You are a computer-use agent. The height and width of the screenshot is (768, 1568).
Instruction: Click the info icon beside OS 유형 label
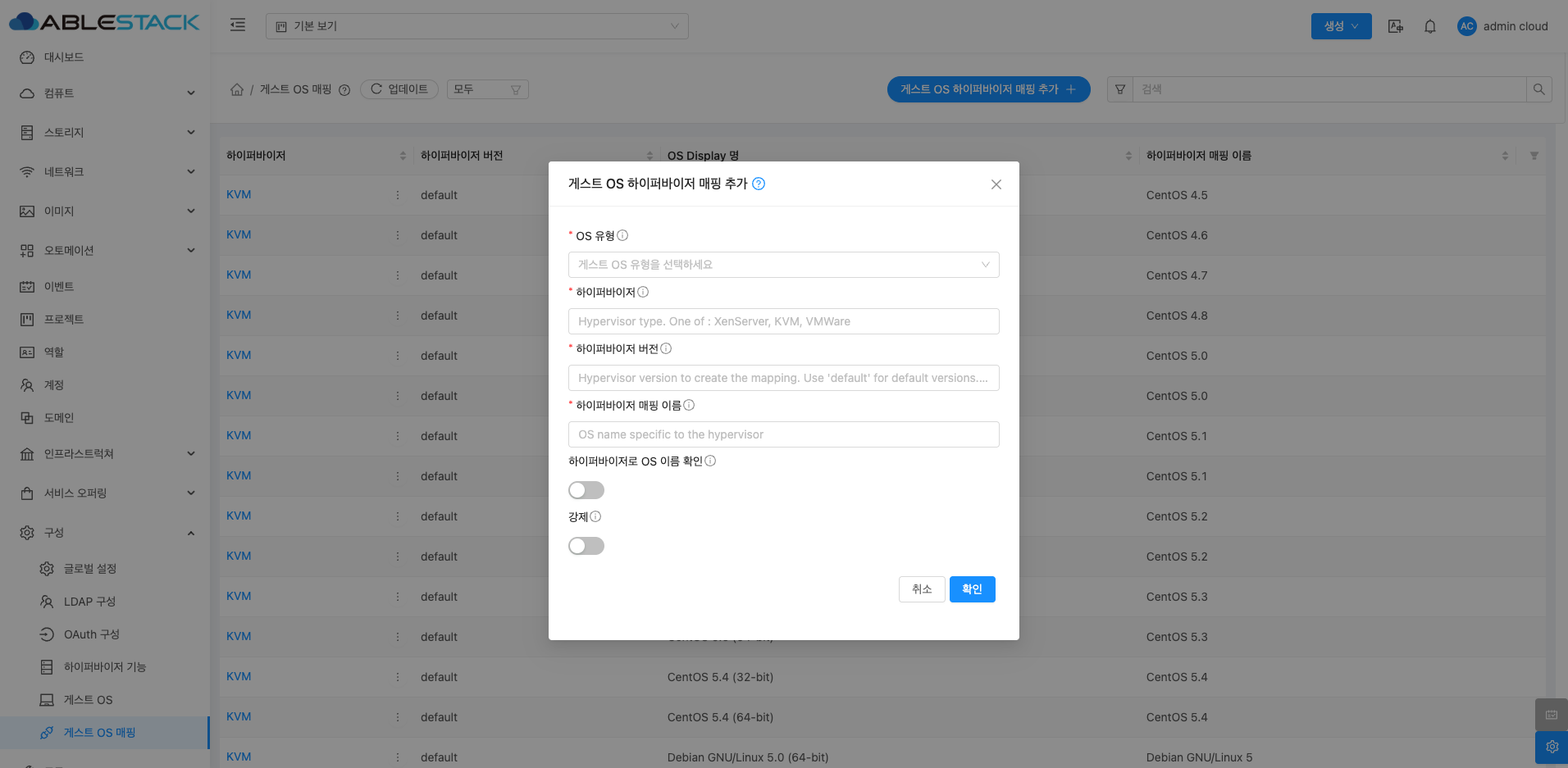pyautogui.click(x=622, y=236)
